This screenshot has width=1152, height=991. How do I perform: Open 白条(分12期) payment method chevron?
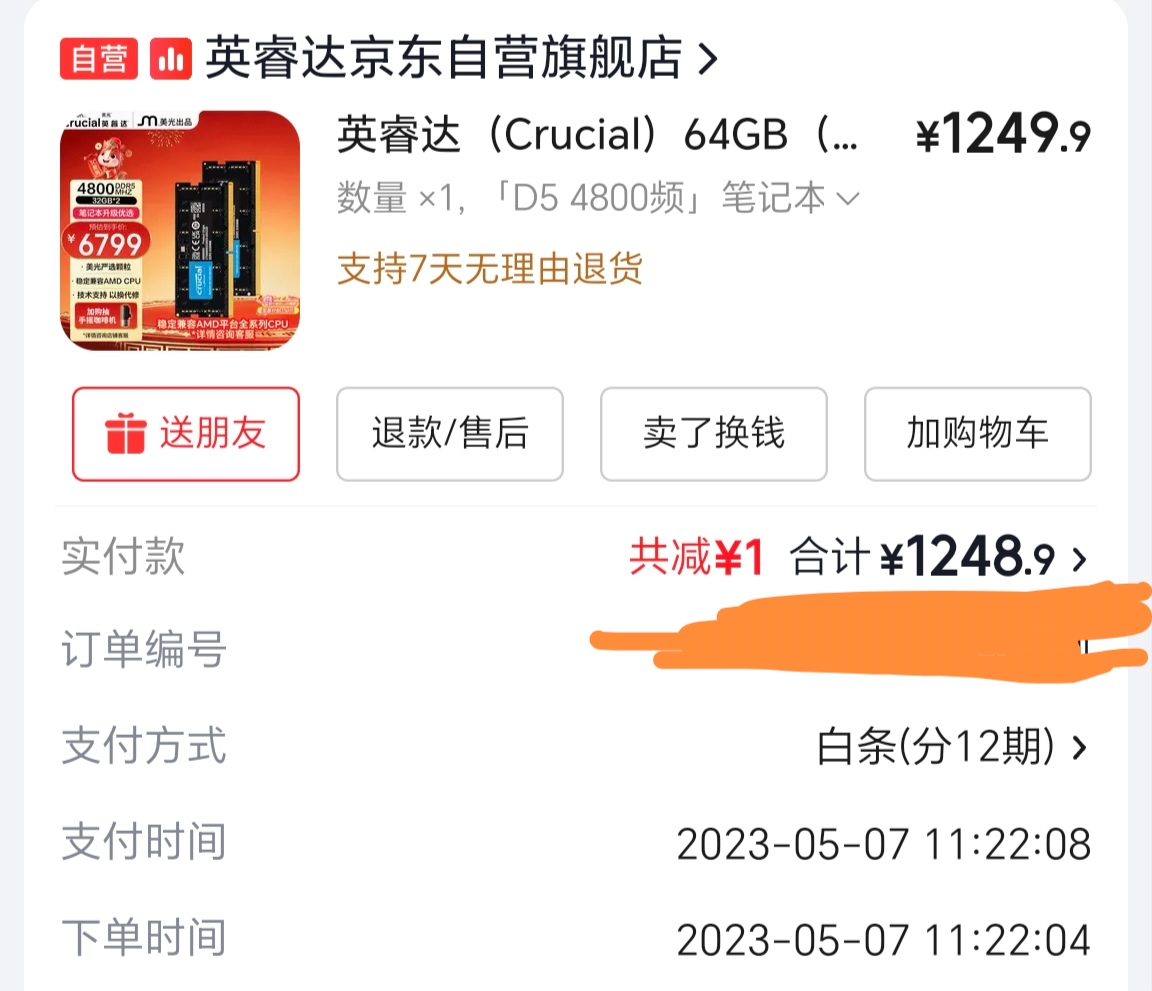click(x=1079, y=748)
